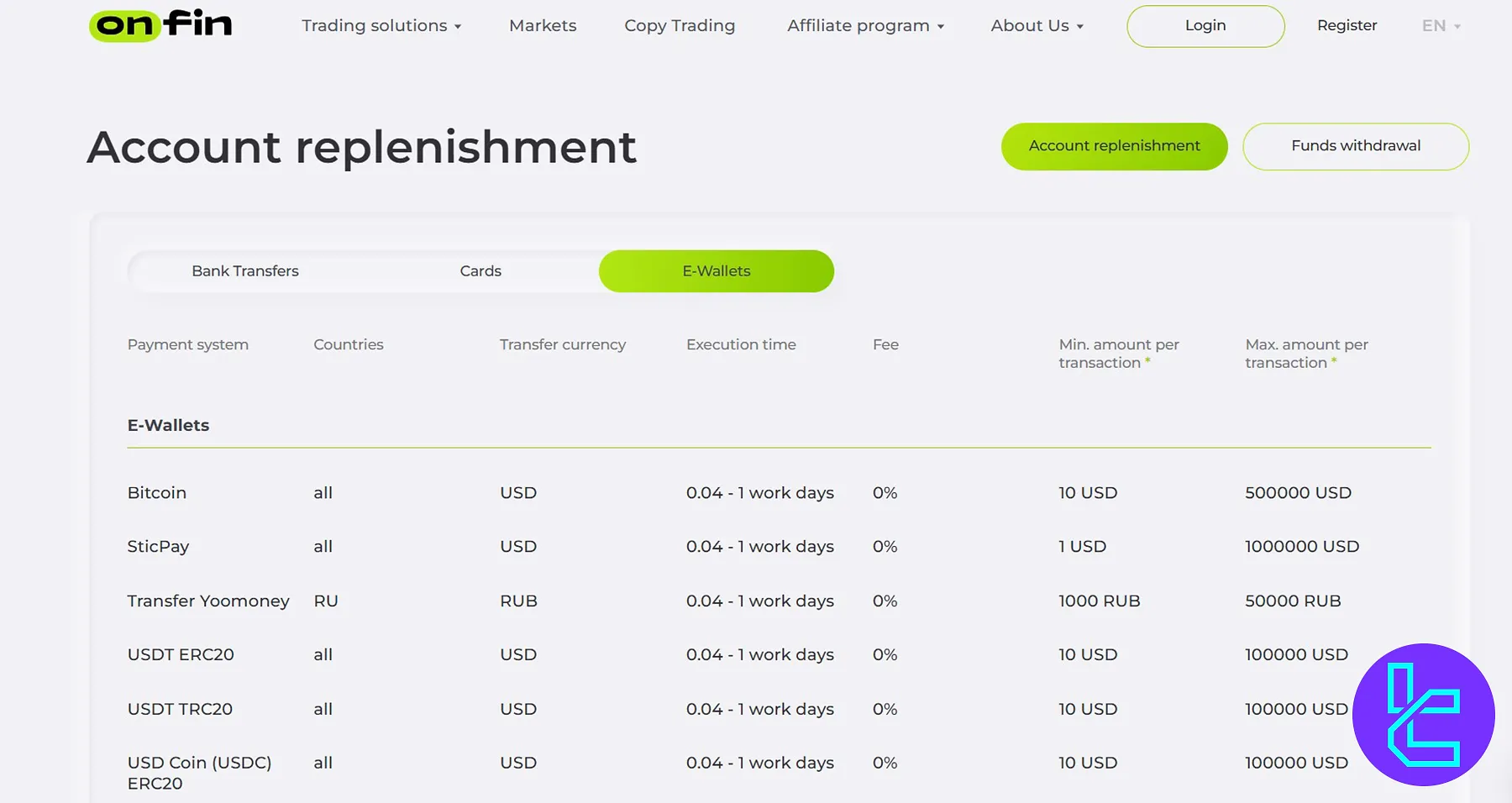Switch to Funds withdrawal
Image resolution: width=1512 pixels, height=803 pixels.
[x=1355, y=146]
